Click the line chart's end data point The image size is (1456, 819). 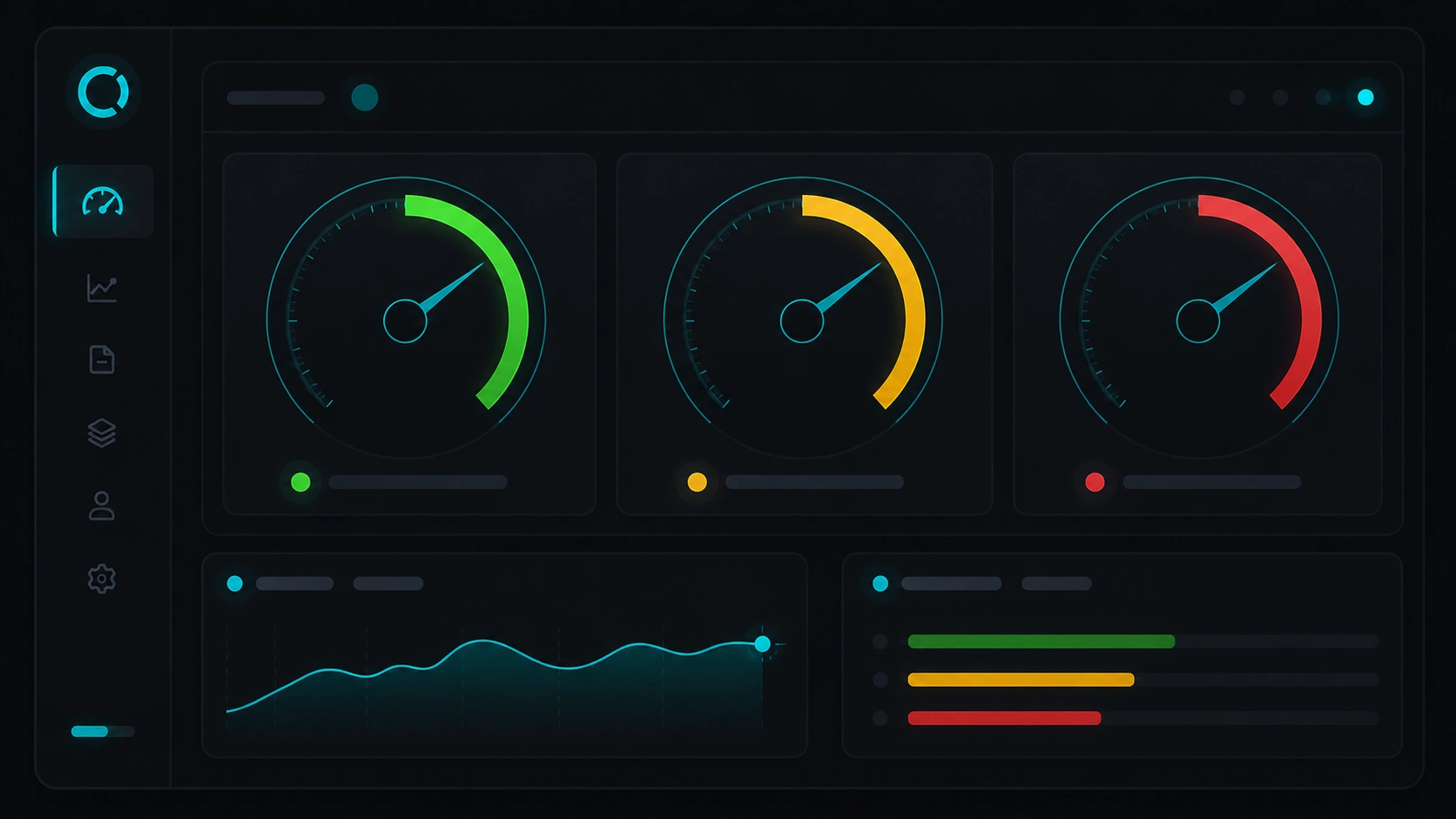click(763, 644)
